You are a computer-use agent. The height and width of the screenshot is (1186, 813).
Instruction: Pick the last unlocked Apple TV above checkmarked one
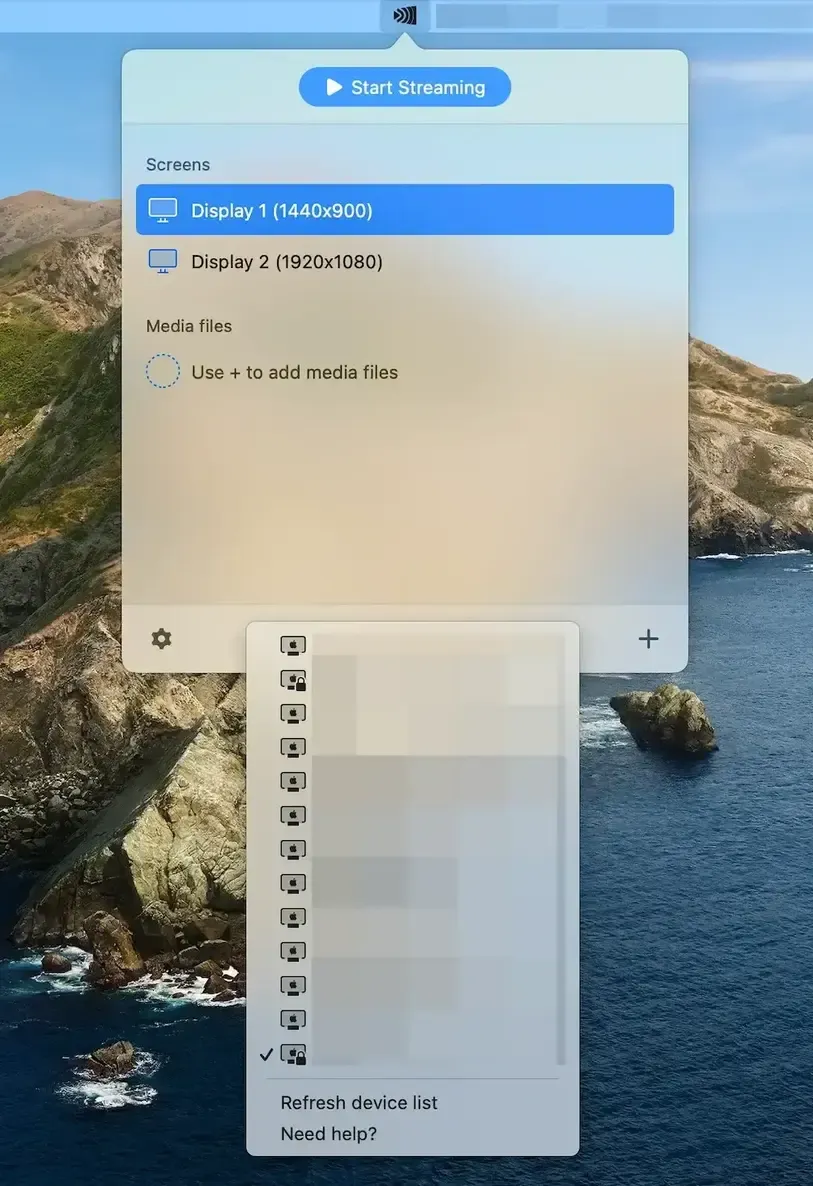click(412, 1020)
